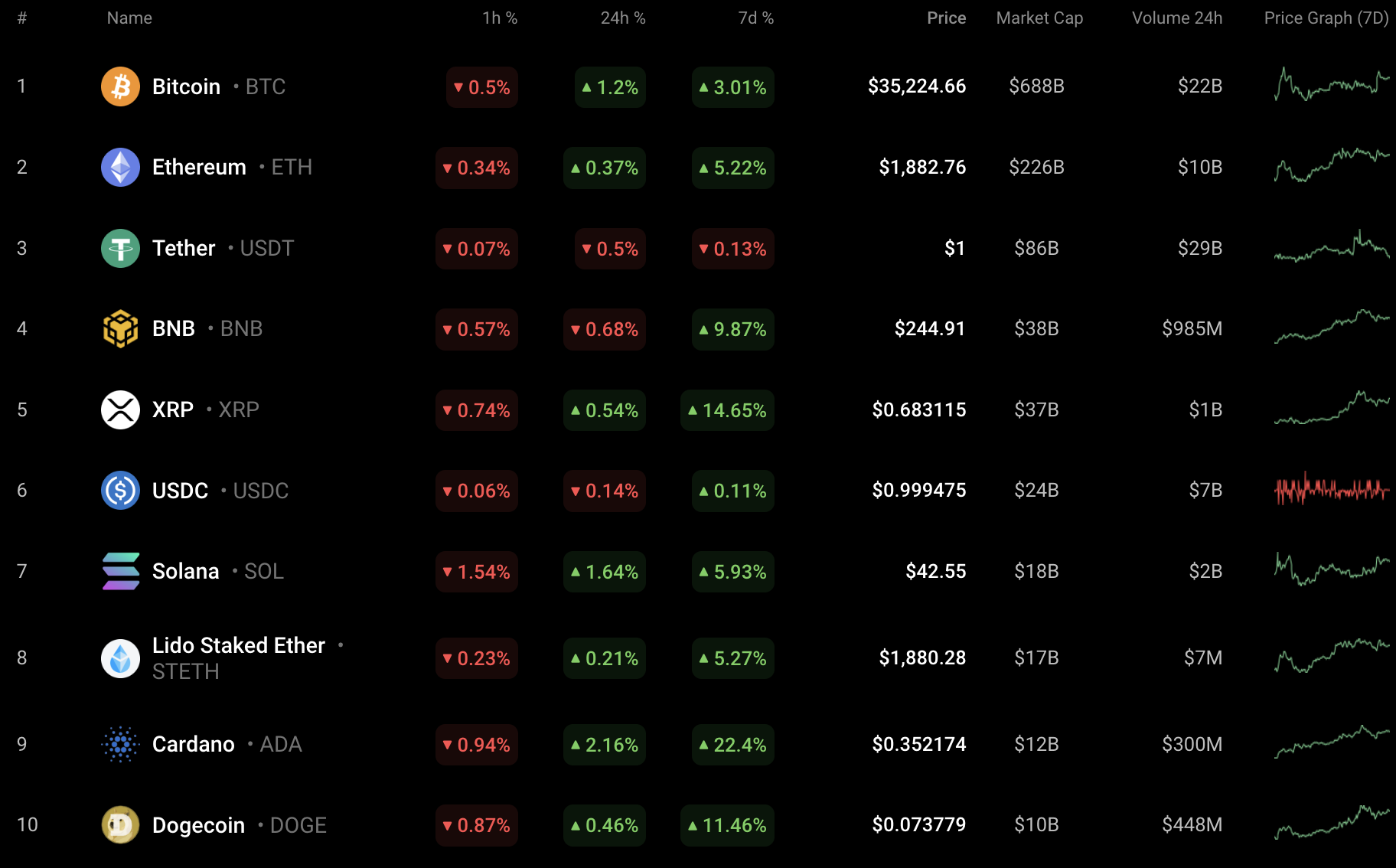Click the Ethereum diamond logo icon
The height and width of the screenshot is (868, 1396).
pos(120,167)
